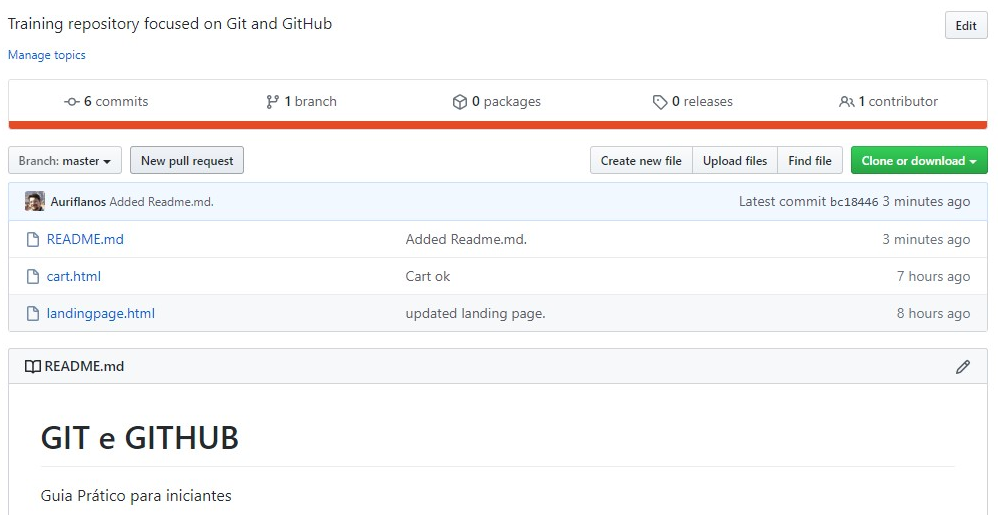
Task: Open commit hash bc18446
Action: tap(854, 202)
